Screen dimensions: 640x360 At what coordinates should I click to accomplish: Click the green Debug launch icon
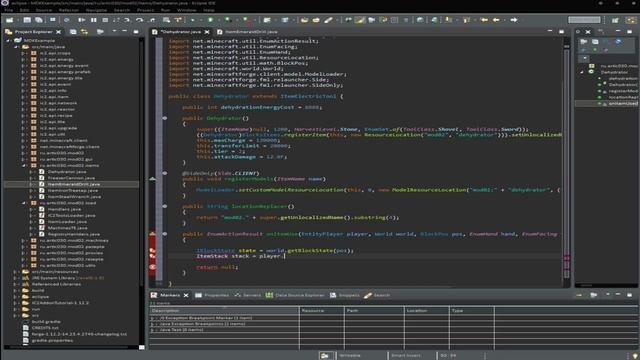click(193, 20)
